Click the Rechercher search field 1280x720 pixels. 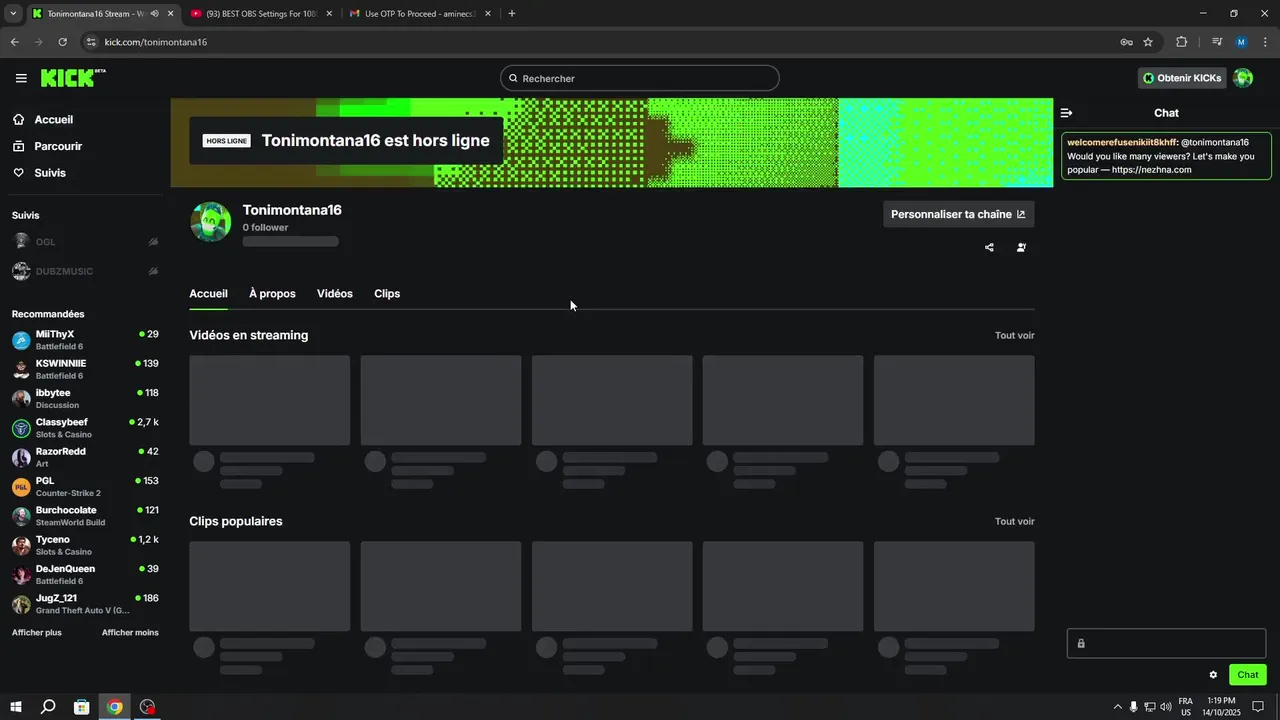[x=640, y=78]
